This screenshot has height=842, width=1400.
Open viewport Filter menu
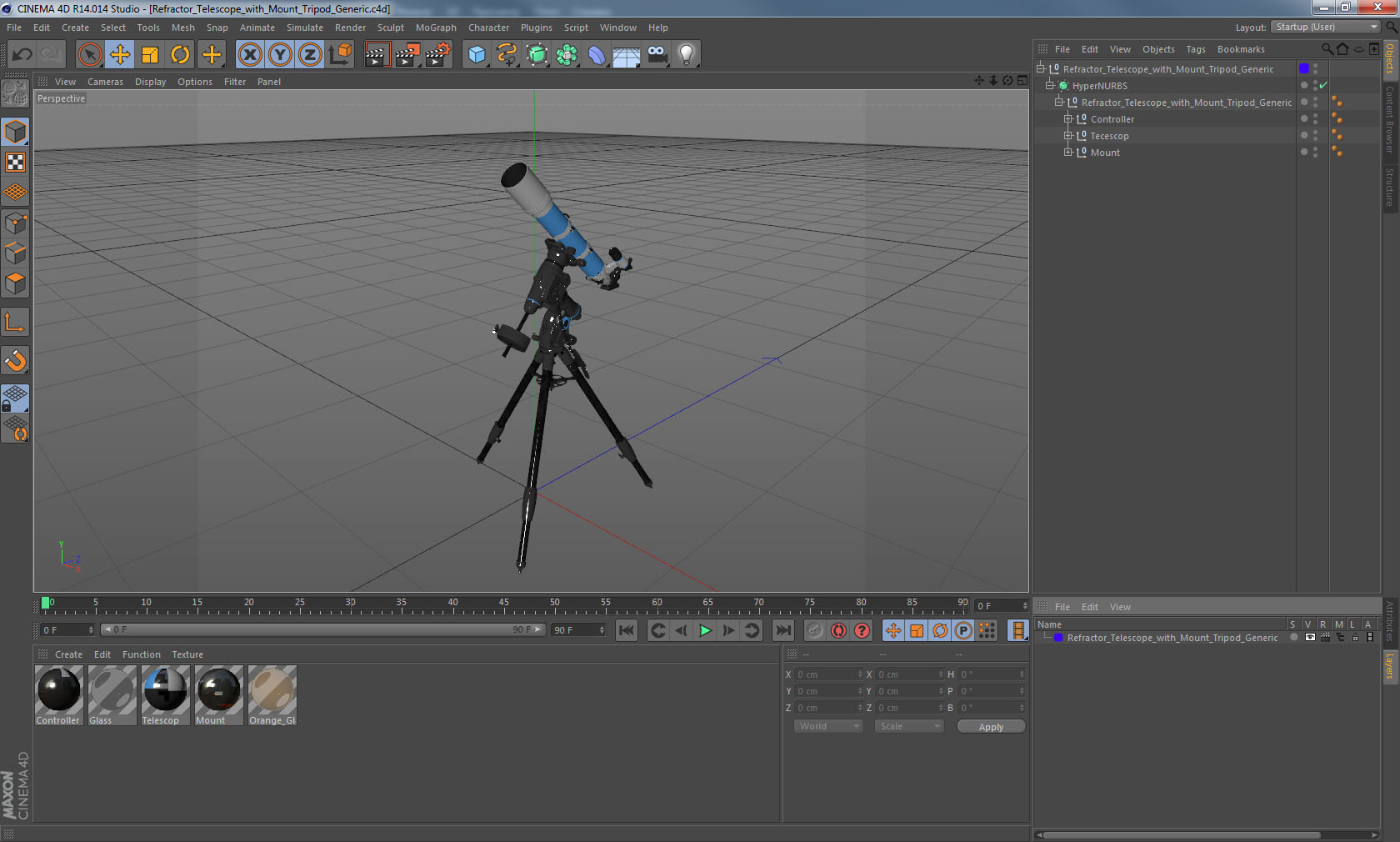235,82
